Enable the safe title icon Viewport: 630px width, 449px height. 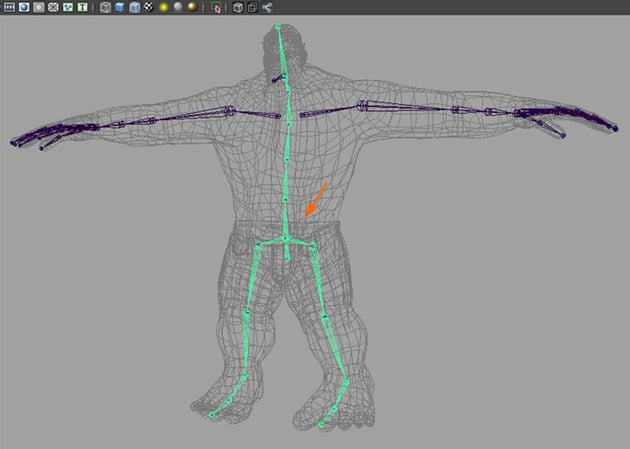pyautogui.click(x=82, y=7)
